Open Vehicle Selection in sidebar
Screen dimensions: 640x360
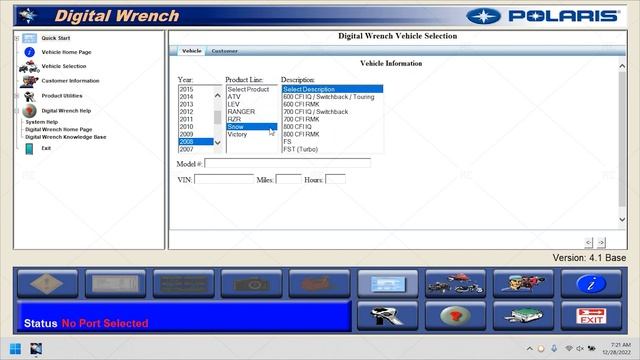[64, 66]
